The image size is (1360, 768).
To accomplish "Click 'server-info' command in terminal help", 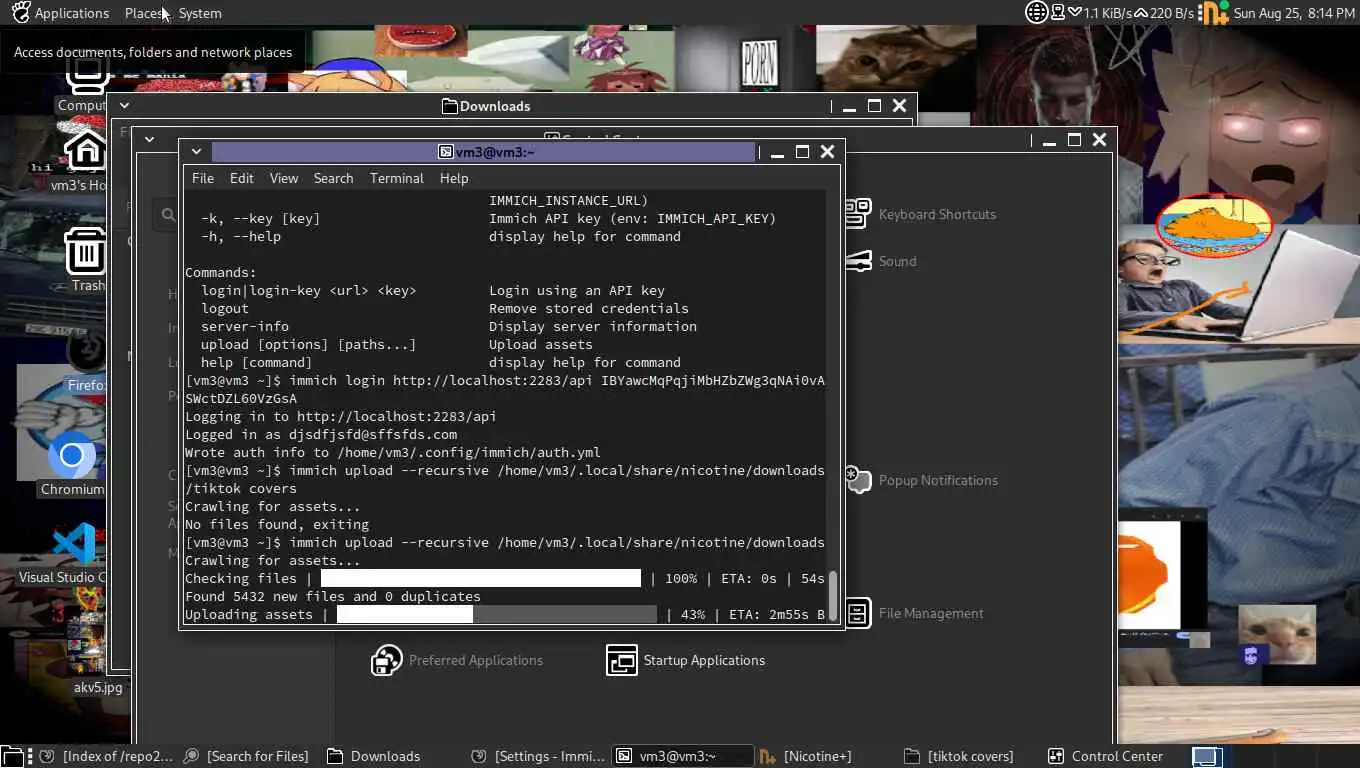I will 245,326.
